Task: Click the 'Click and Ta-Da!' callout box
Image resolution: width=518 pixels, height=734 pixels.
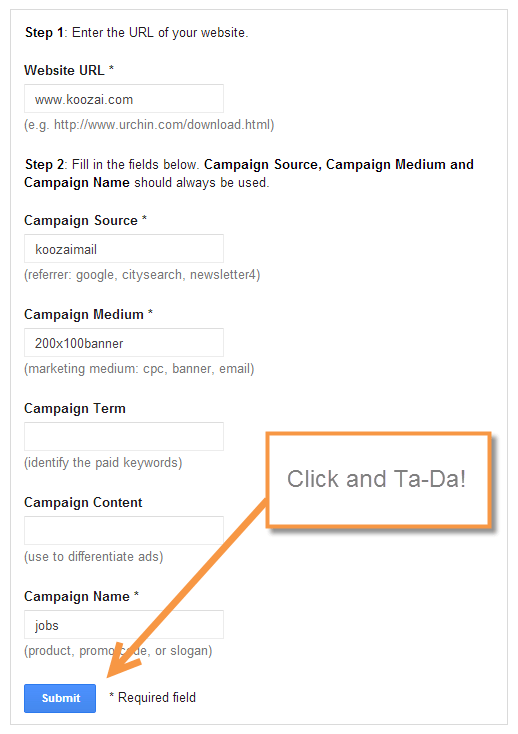Action: pyautogui.click(x=379, y=480)
